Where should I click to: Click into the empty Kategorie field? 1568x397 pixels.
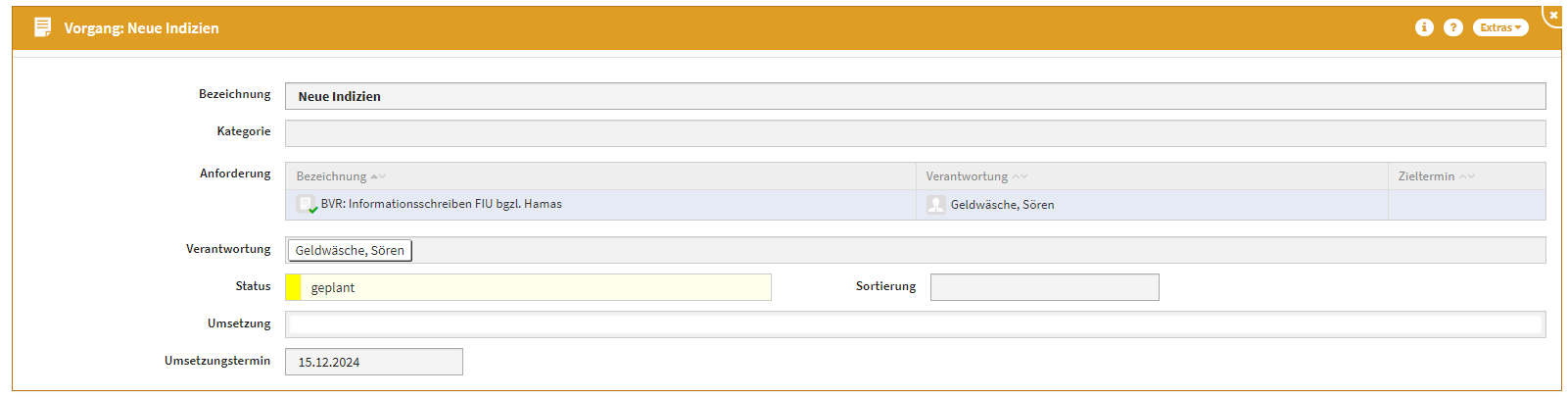coord(915,133)
